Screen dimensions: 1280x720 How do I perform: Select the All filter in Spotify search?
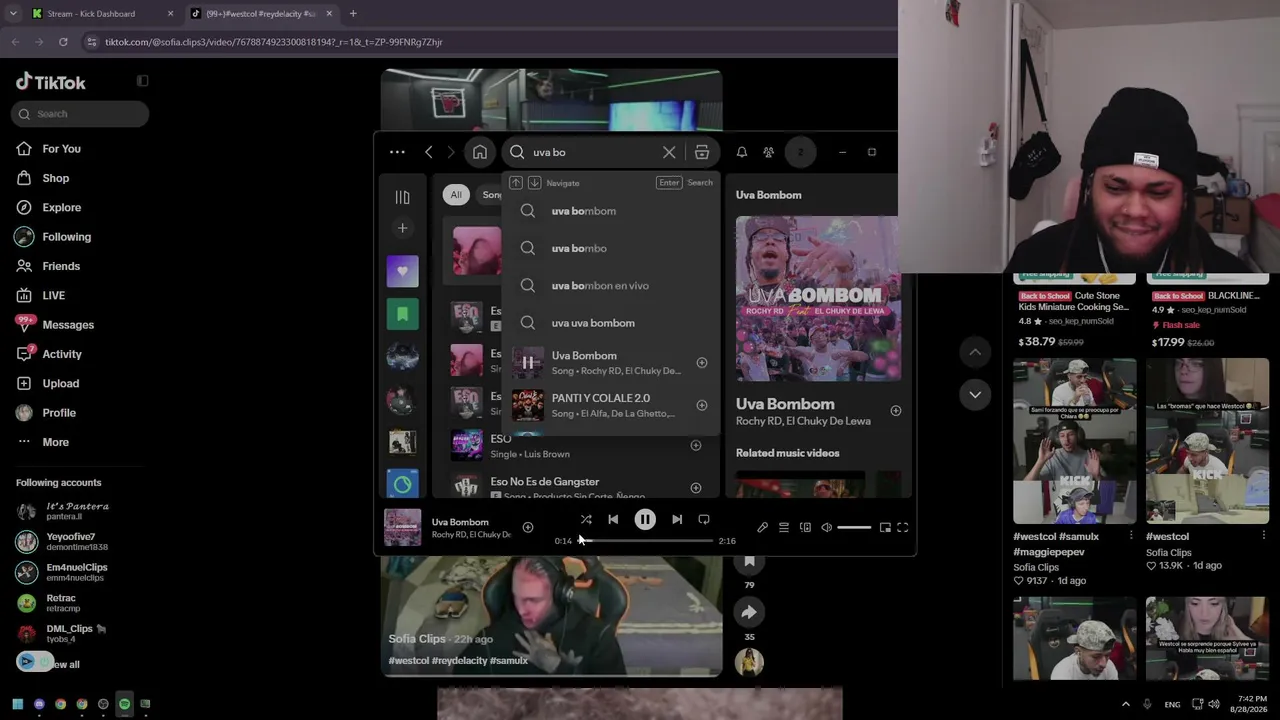pos(456,195)
